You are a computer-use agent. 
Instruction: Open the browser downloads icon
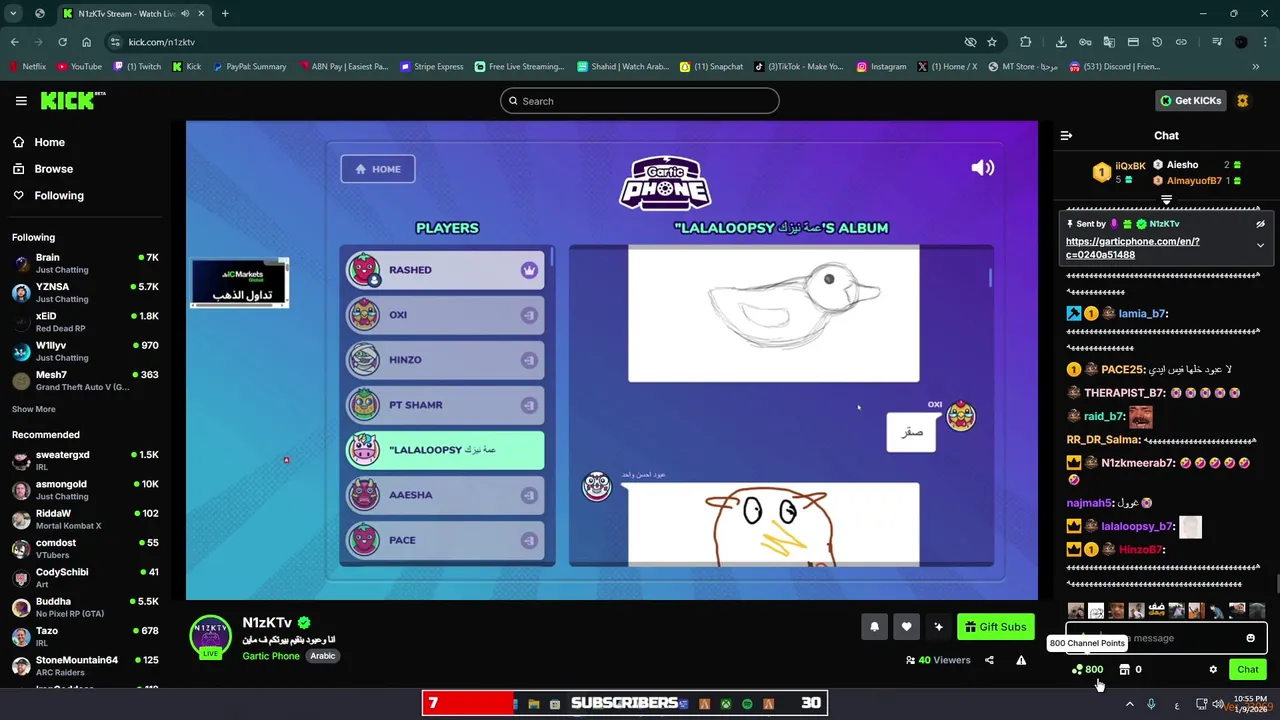(1061, 42)
